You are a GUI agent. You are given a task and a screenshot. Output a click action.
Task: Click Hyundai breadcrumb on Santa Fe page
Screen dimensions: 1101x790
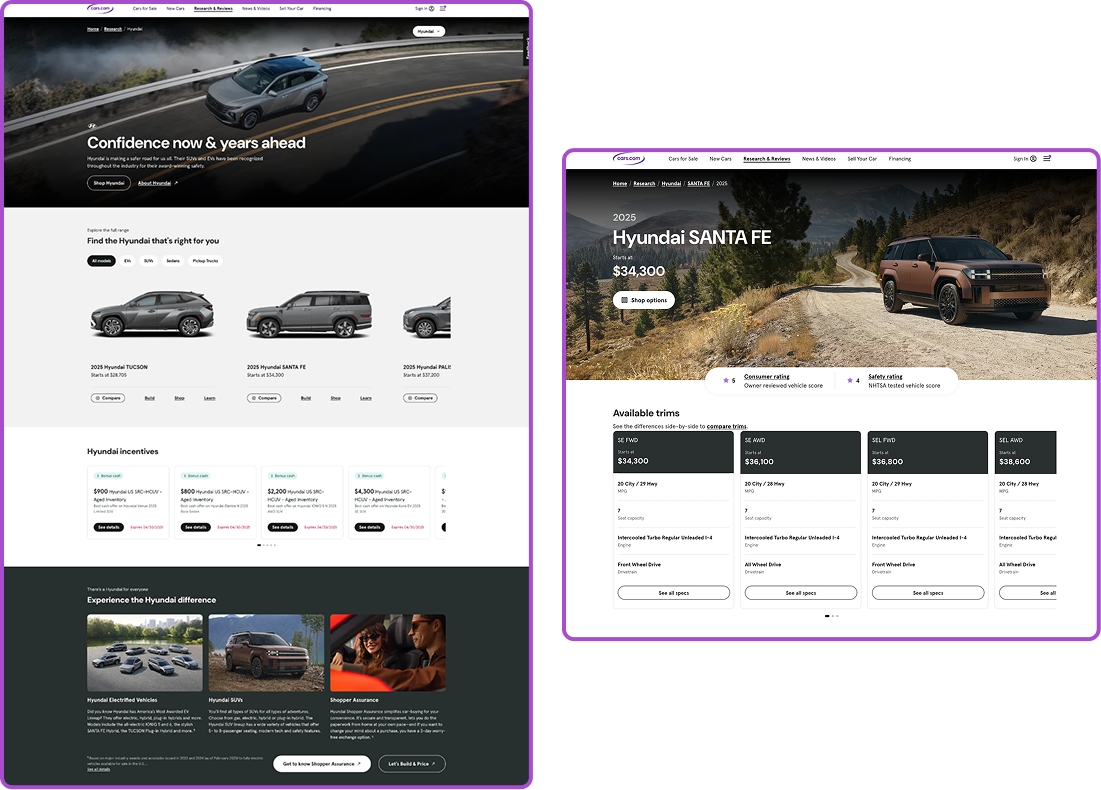(671, 183)
